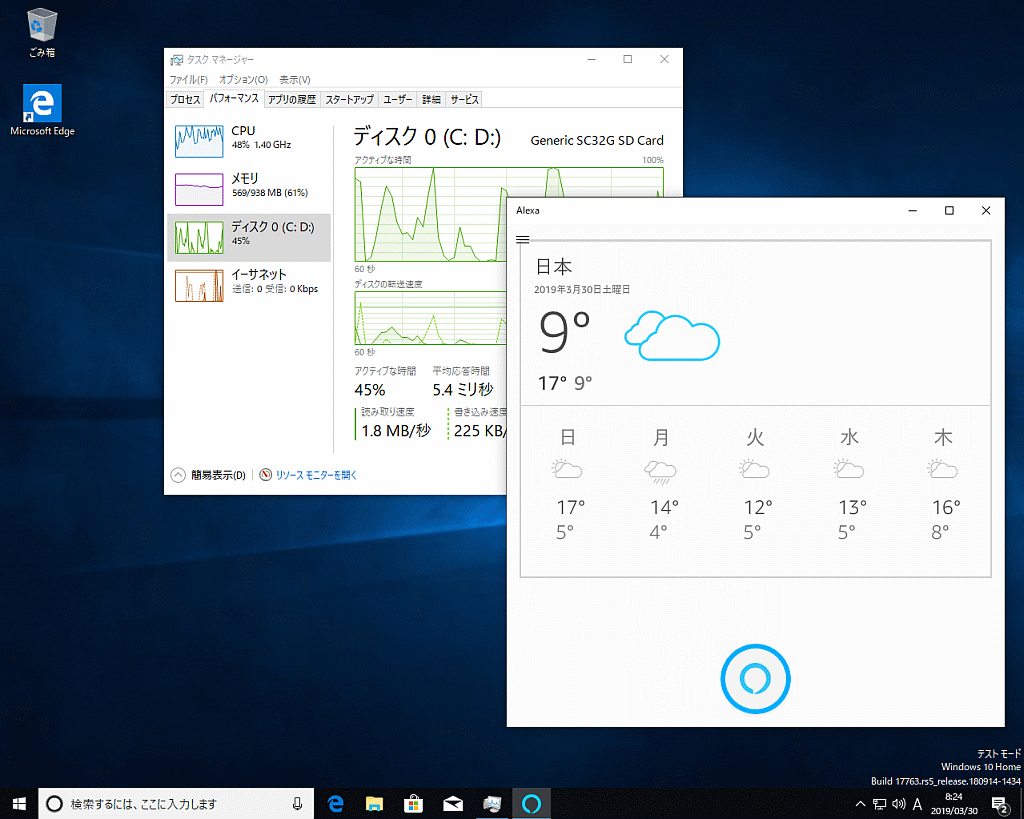This screenshot has width=1024, height=819.
Task: Maximize the Task Manager window
Action: pos(628,59)
